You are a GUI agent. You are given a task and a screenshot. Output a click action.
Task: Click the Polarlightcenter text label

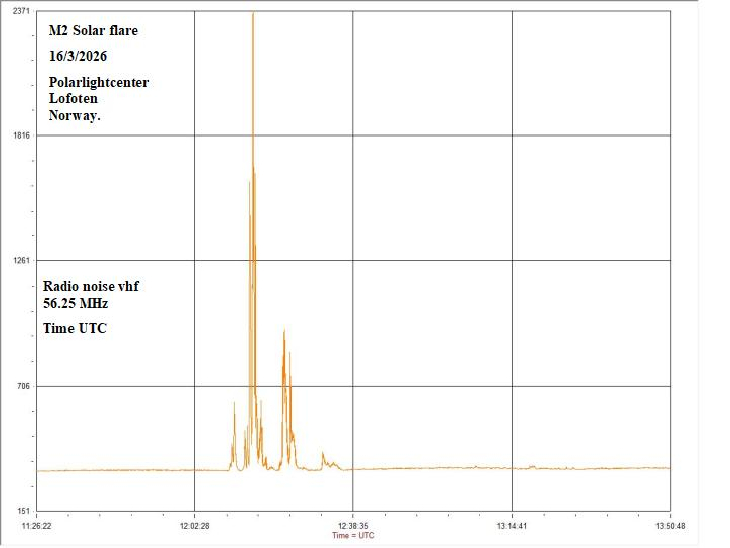click(98, 82)
